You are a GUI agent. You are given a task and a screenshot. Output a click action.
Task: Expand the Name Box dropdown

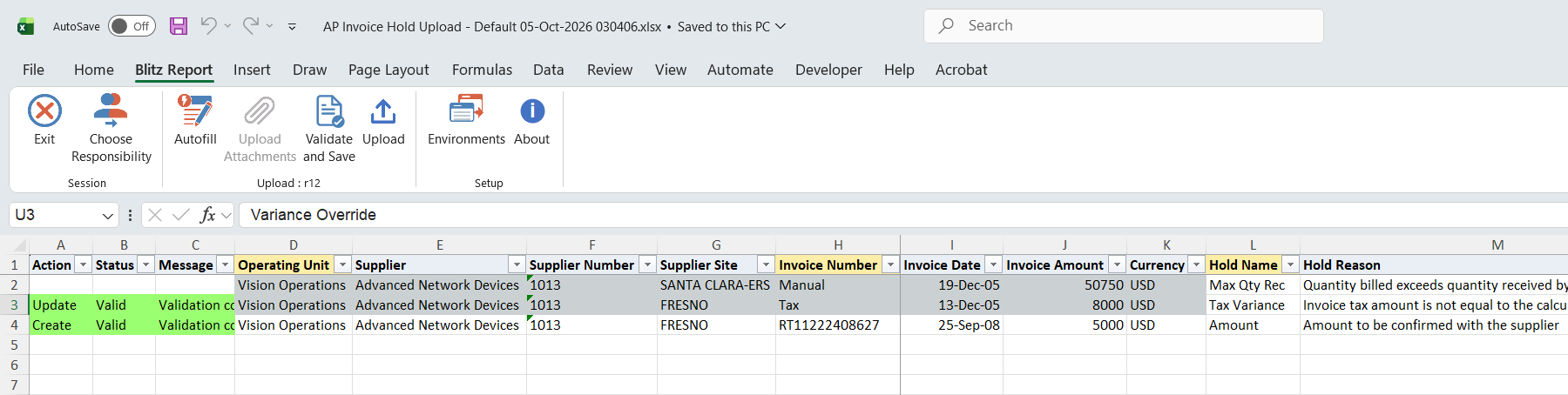pos(107,215)
